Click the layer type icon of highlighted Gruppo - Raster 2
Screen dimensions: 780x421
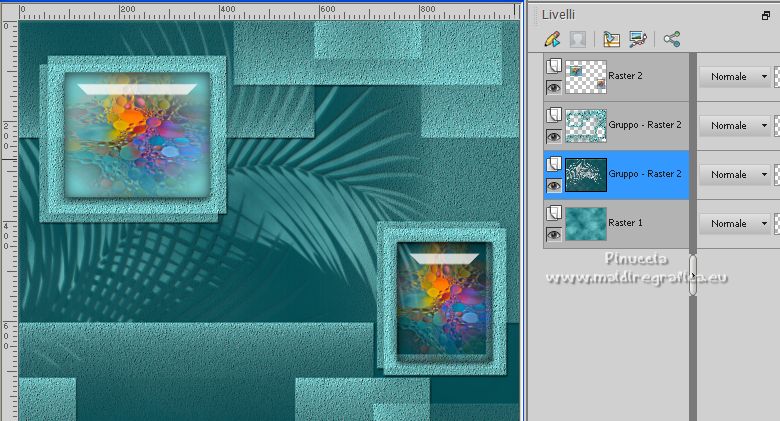[x=554, y=164]
